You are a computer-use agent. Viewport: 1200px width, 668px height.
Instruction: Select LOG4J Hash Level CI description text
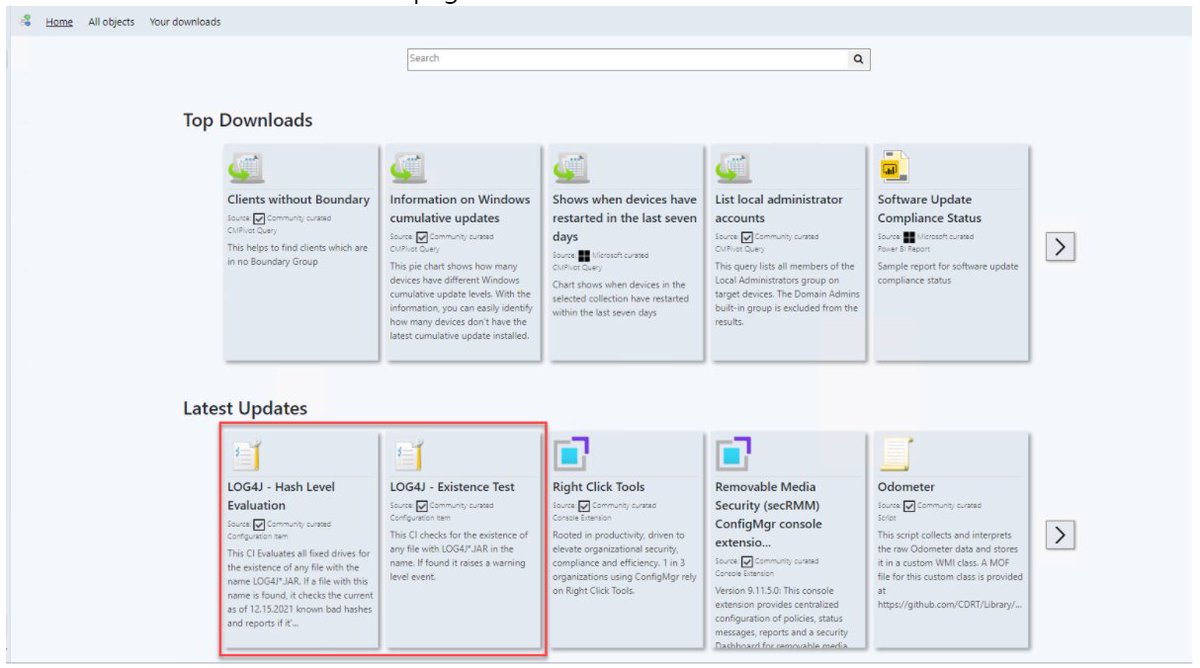point(300,588)
